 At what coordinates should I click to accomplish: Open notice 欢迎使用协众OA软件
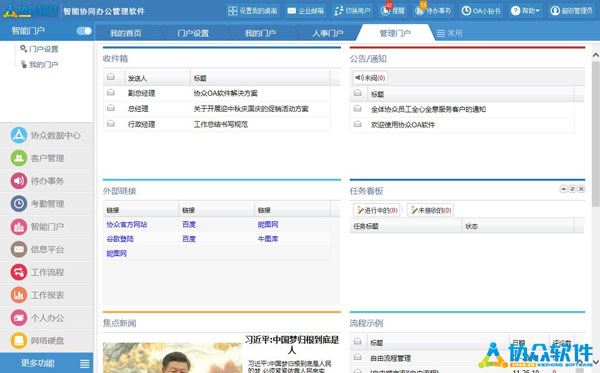(x=403, y=125)
